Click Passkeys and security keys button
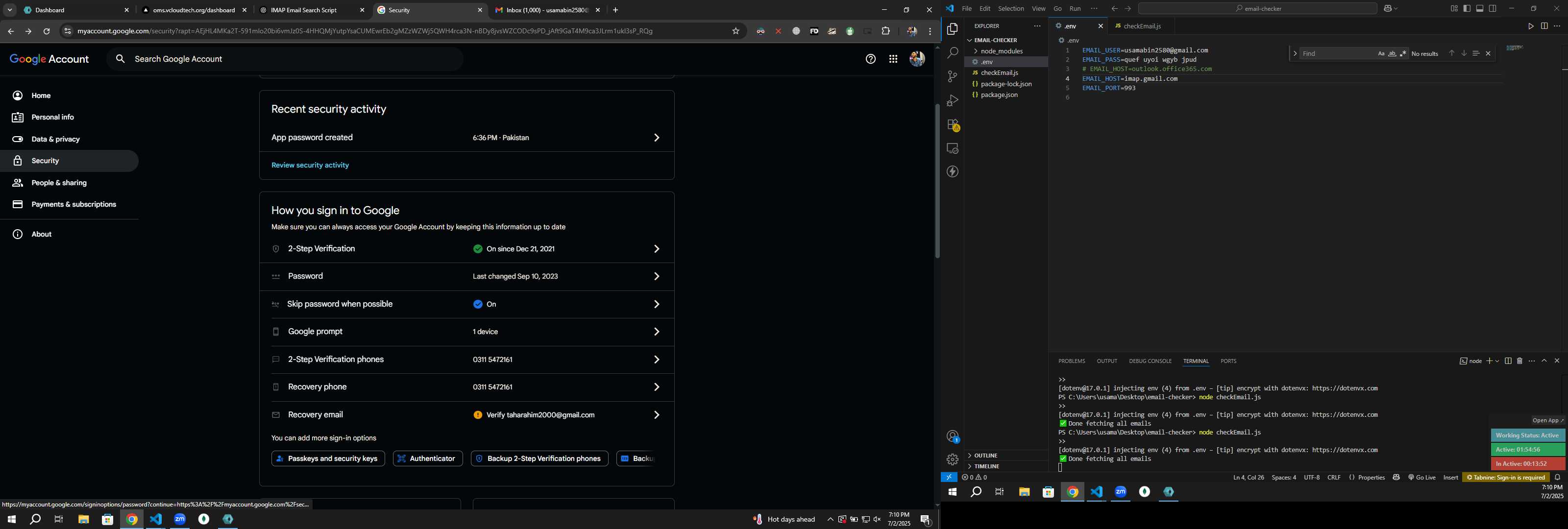1568x529 pixels. click(x=327, y=459)
